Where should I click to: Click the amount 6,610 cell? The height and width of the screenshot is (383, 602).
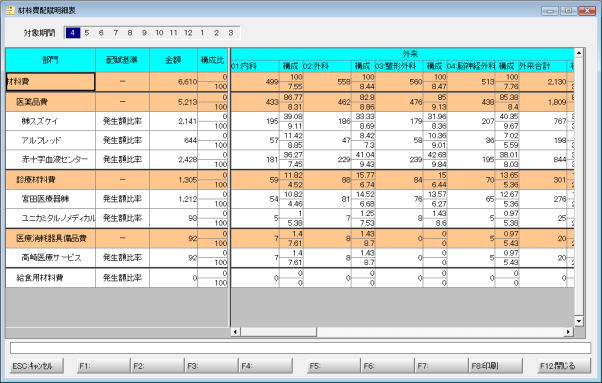tap(174, 82)
